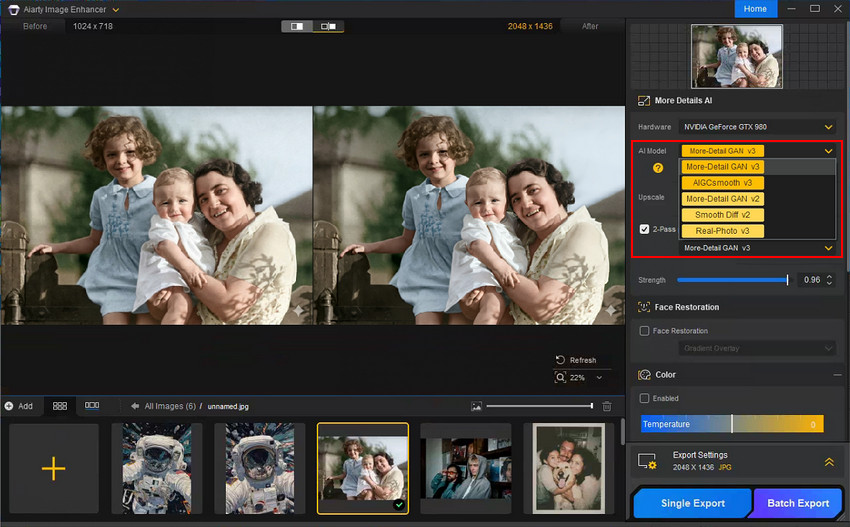This screenshot has width=850, height=527.
Task: Adjust the thumbnail size slider
Action: click(539, 406)
